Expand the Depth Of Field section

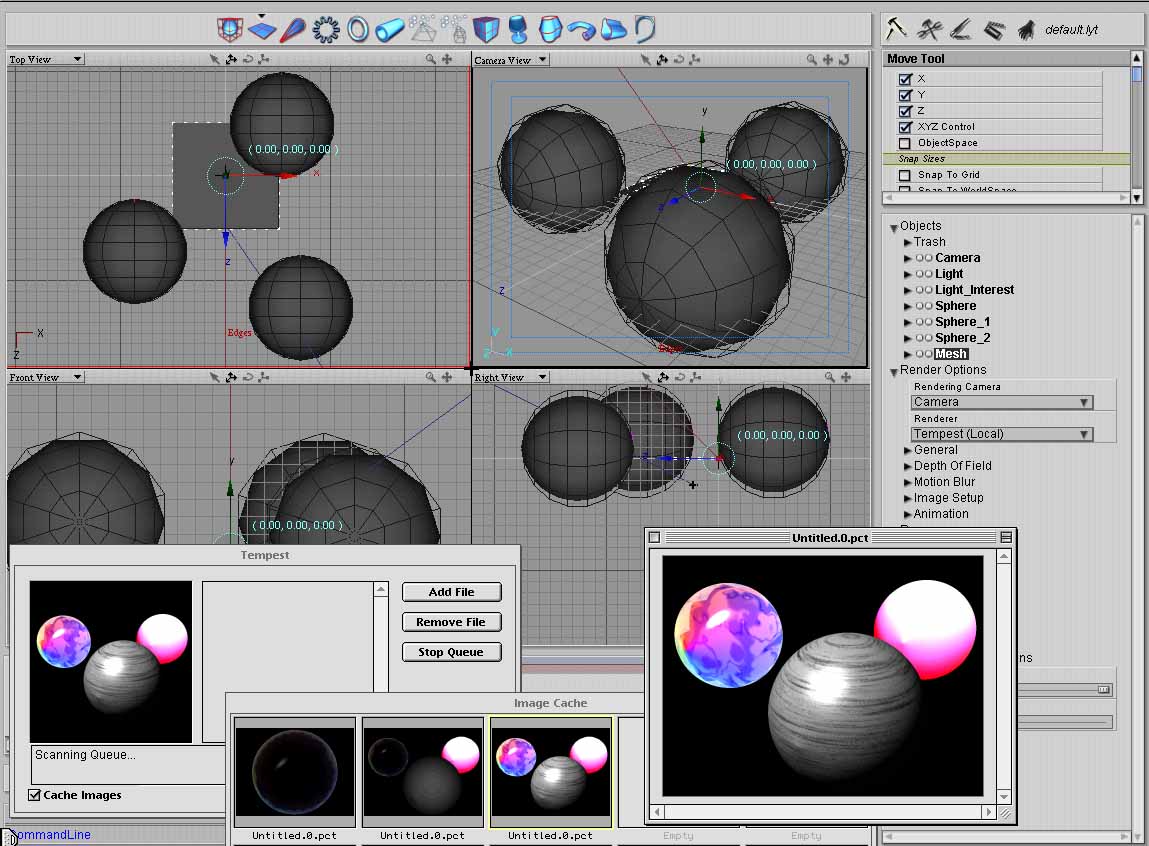(952, 466)
